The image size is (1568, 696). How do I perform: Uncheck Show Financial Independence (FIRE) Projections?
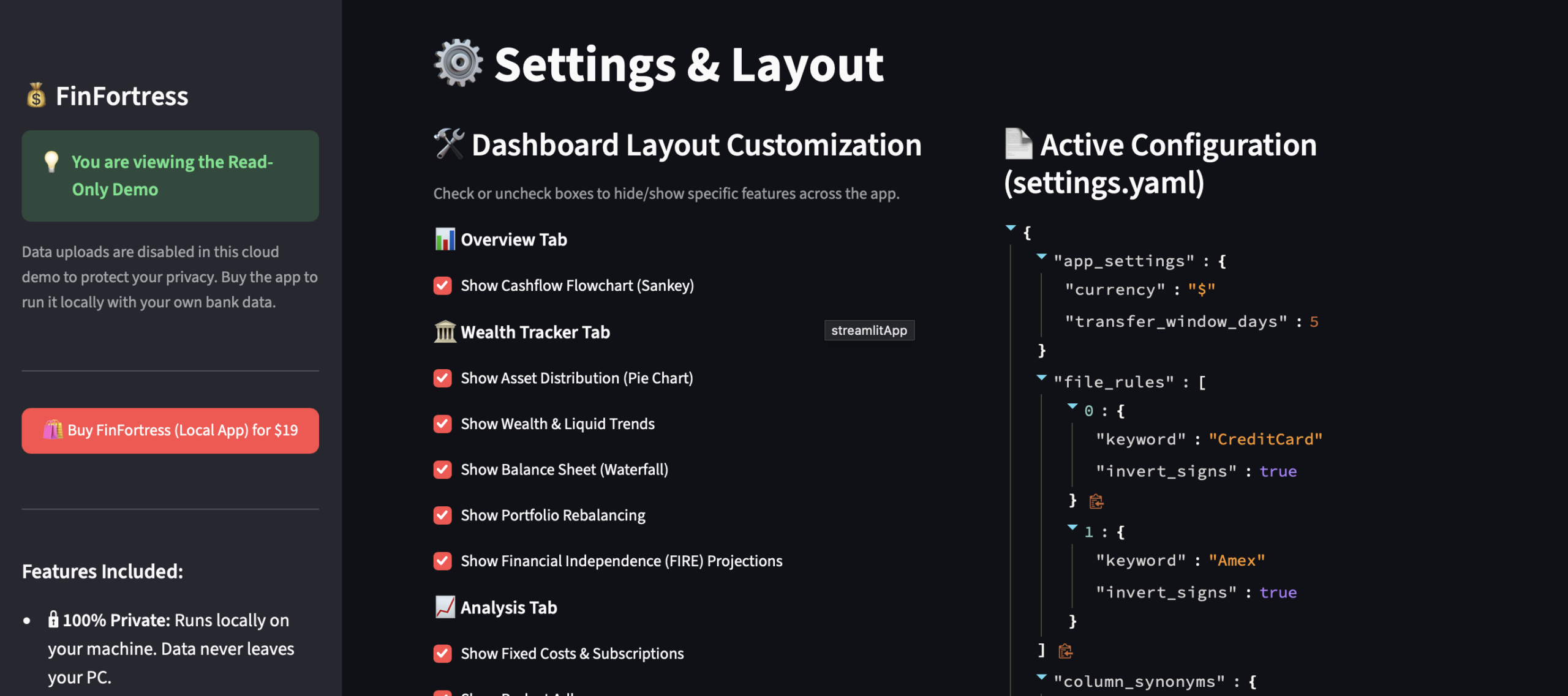[442, 561]
